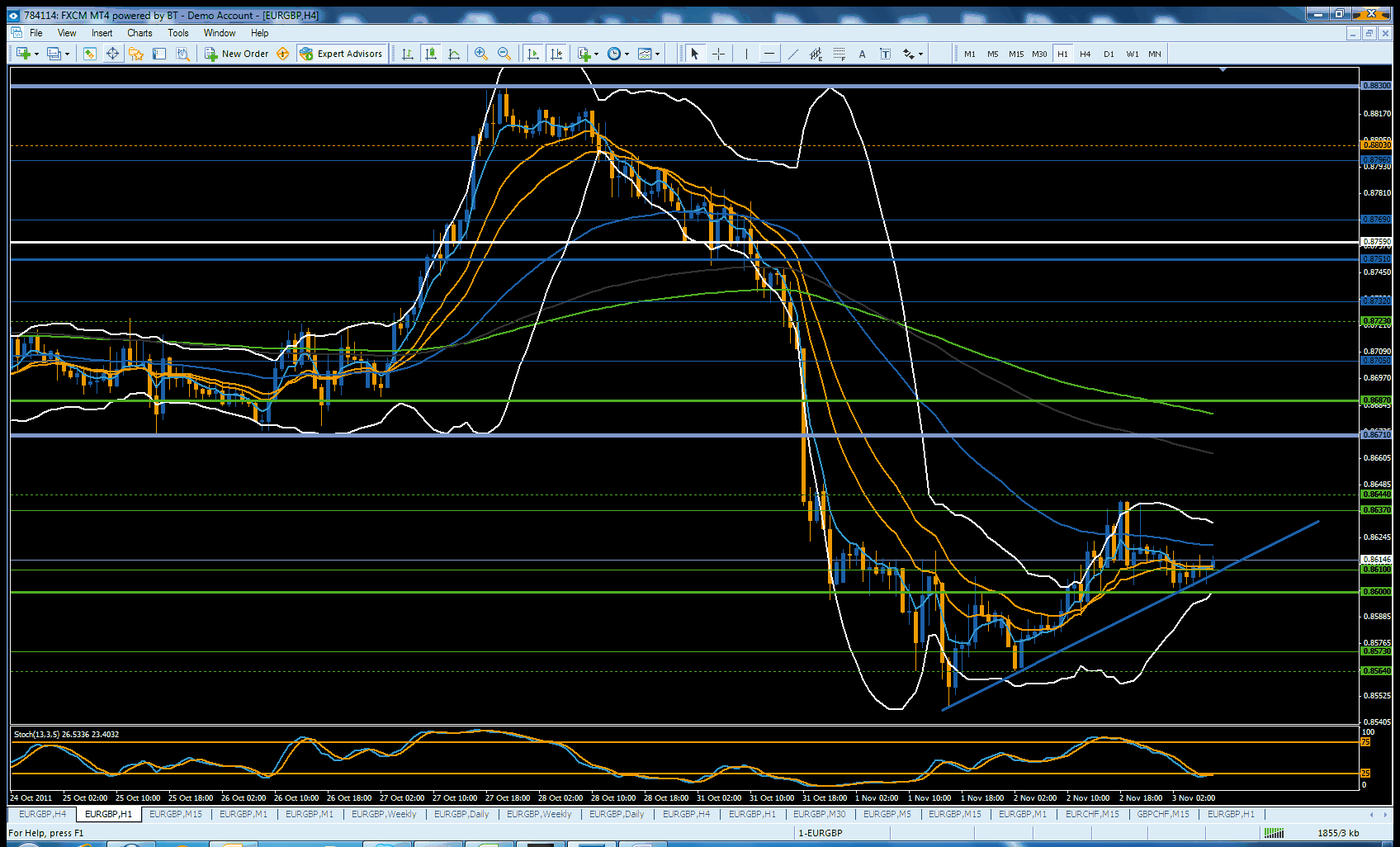1400x847 pixels.
Task: Switch timeframe to H4
Action: [x=1085, y=54]
